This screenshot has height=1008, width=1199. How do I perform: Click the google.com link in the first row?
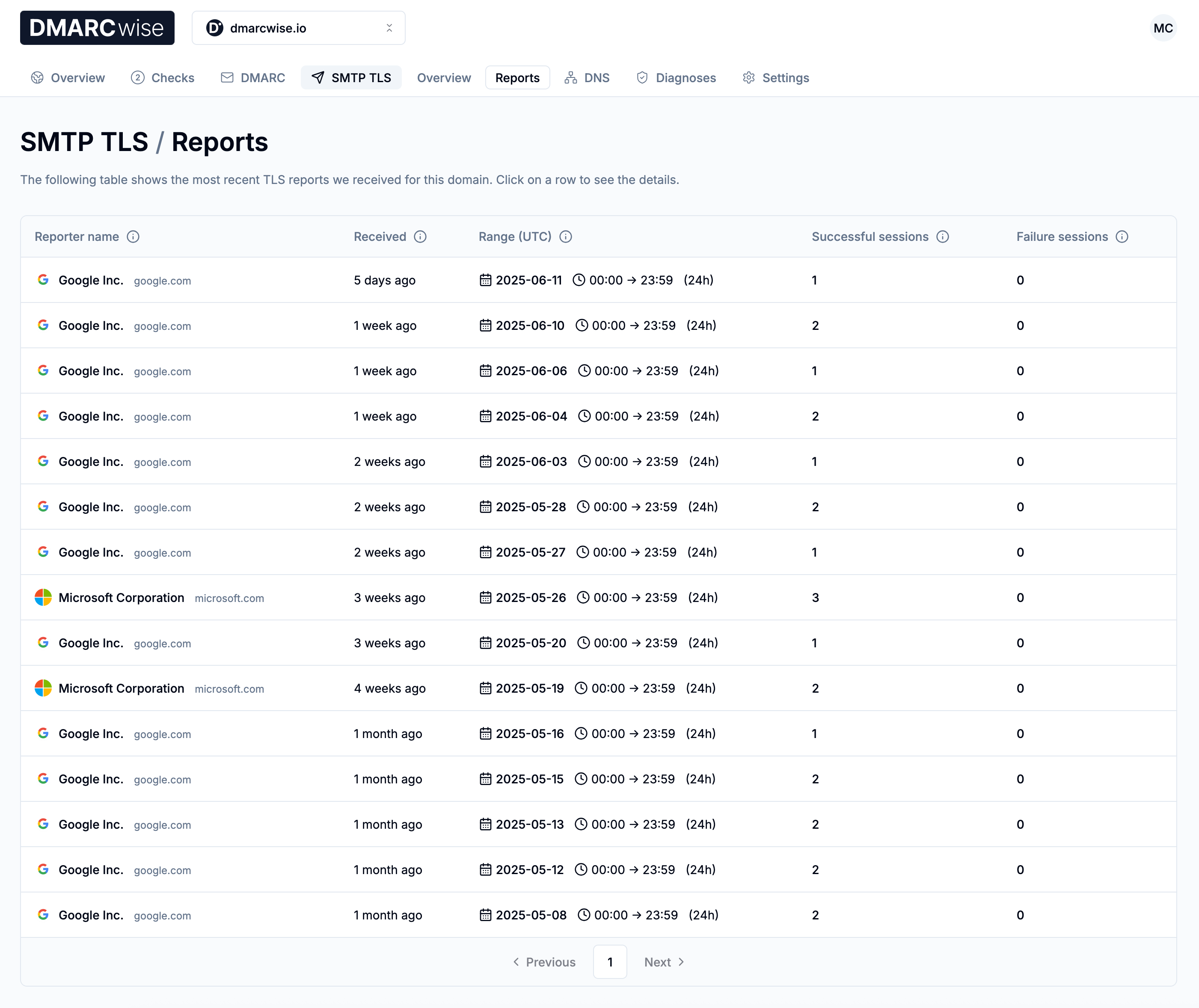click(x=162, y=281)
